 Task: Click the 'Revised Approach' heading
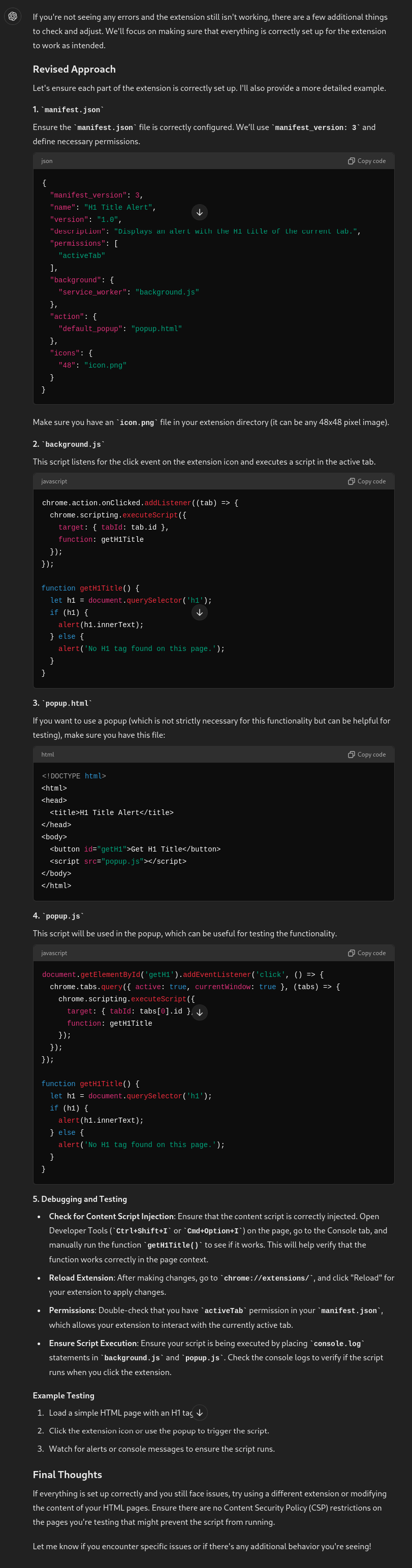pos(74,70)
